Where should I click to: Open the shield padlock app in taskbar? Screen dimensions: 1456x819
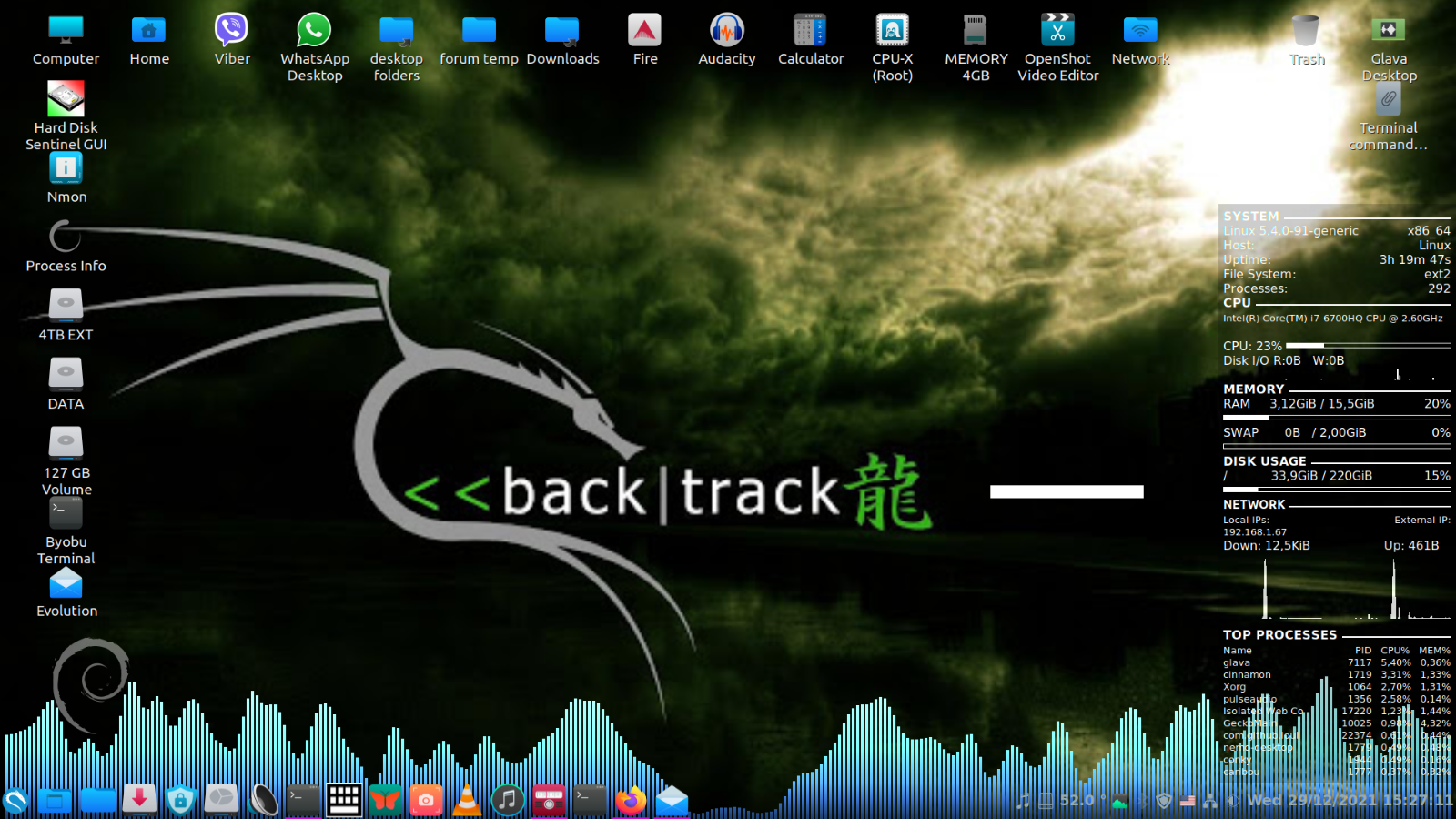pos(180,800)
